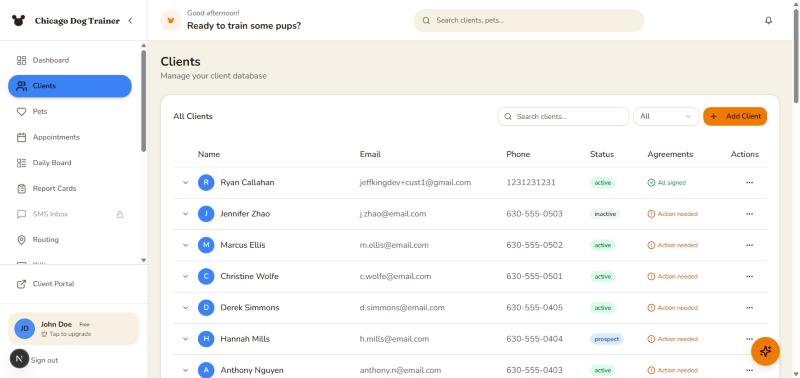Click Action needed warning for Jennifer Zhao
The width and height of the screenshot is (800, 378).
coord(672,214)
